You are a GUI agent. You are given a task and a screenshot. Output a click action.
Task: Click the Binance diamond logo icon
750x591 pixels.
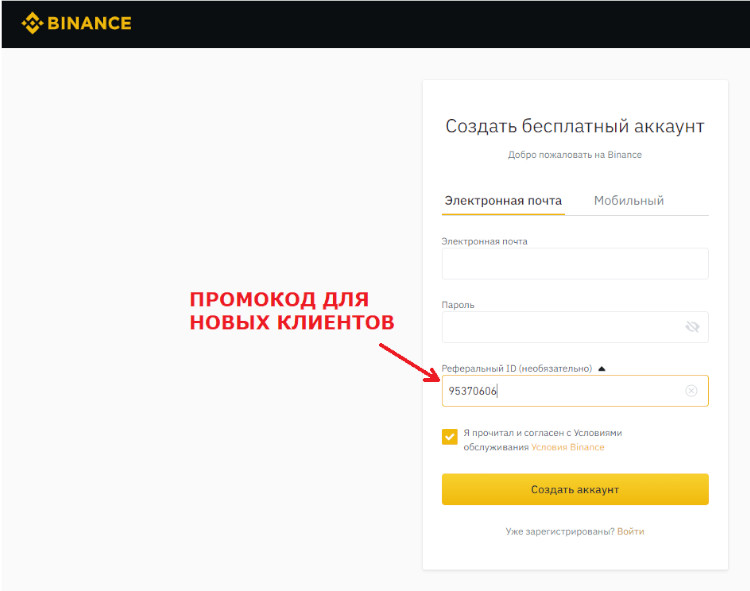click(x=33, y=23)
